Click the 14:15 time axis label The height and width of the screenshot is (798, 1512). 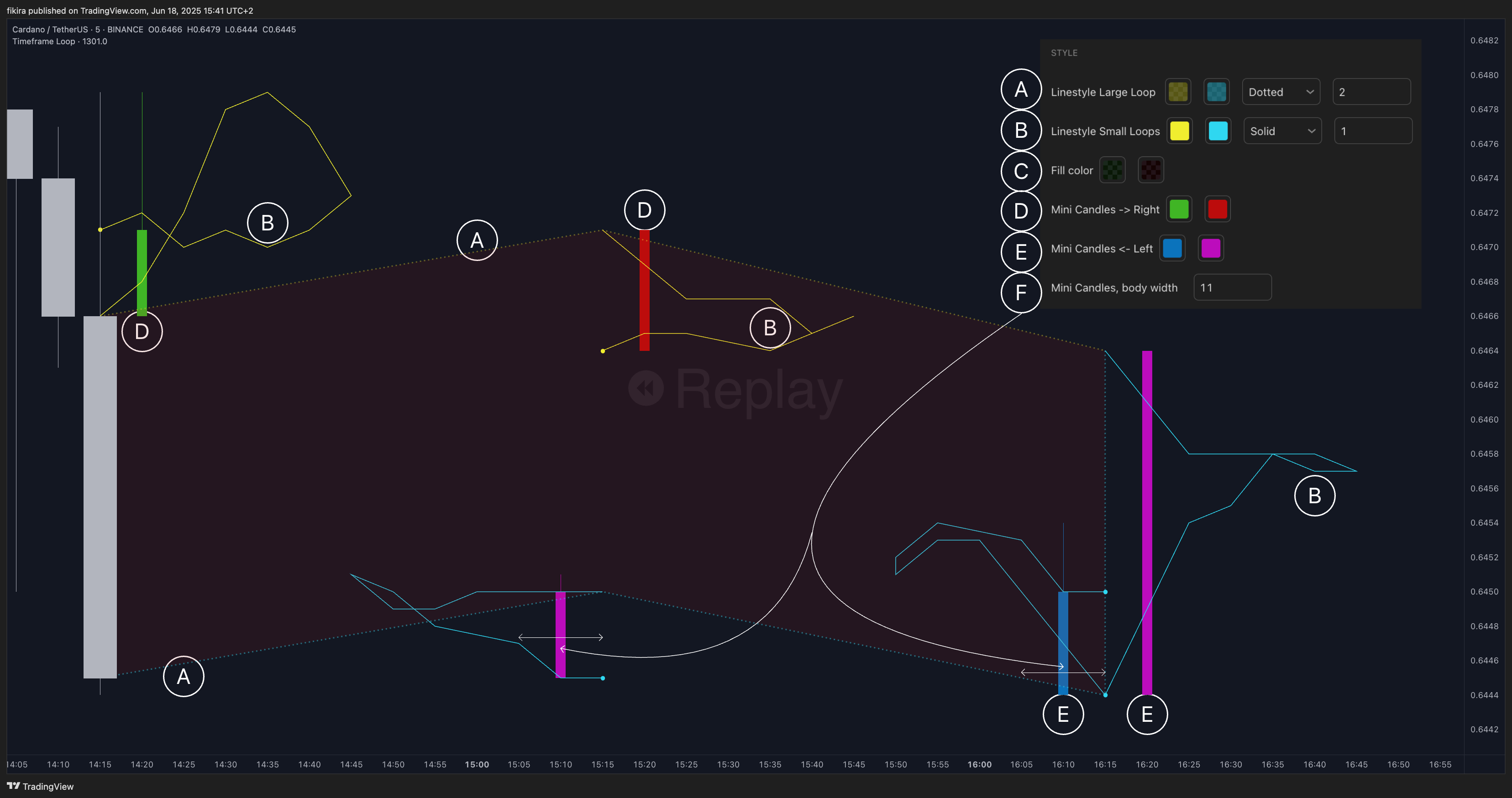point(100,765)
